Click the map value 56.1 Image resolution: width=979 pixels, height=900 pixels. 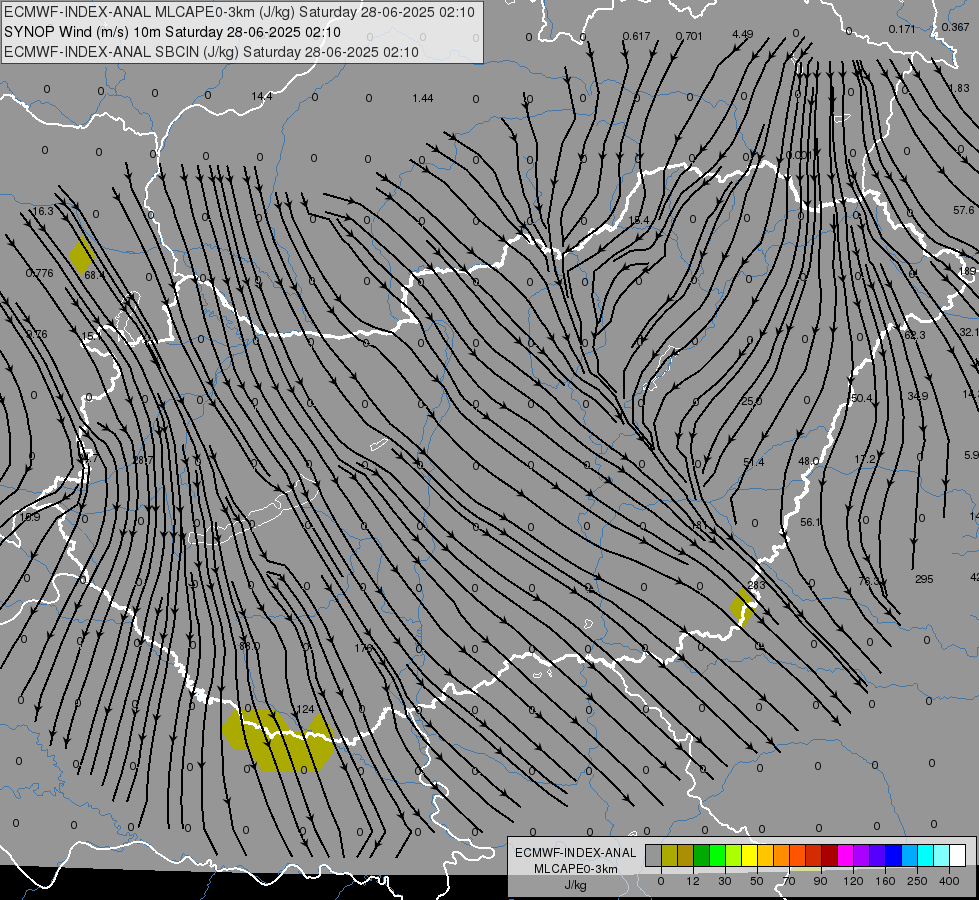[810, 522]
